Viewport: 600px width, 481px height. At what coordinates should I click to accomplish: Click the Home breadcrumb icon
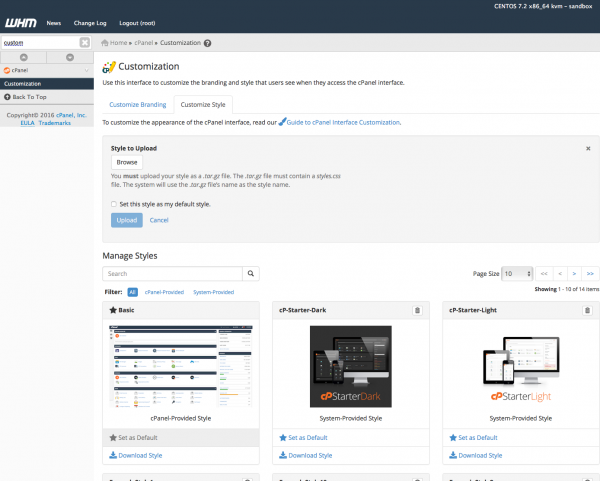(x=104, y=42)
